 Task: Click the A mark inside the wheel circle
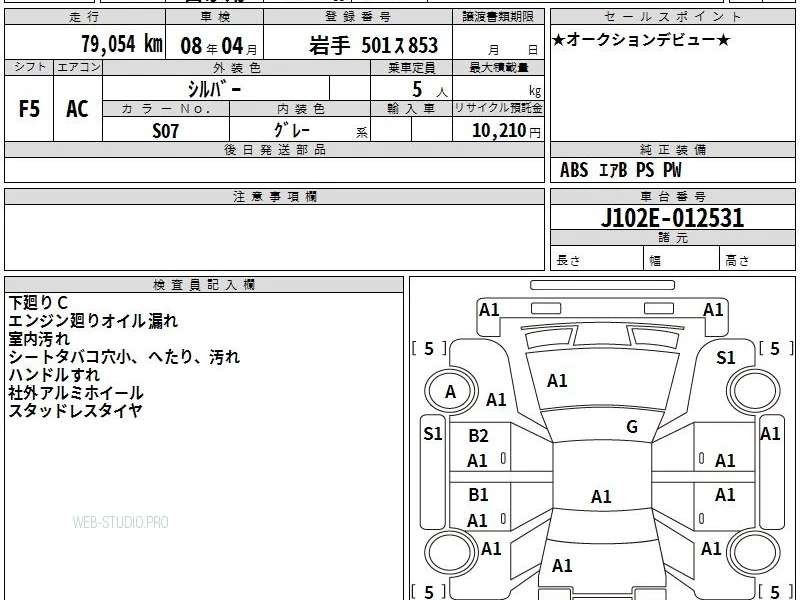tap(450, 392)
